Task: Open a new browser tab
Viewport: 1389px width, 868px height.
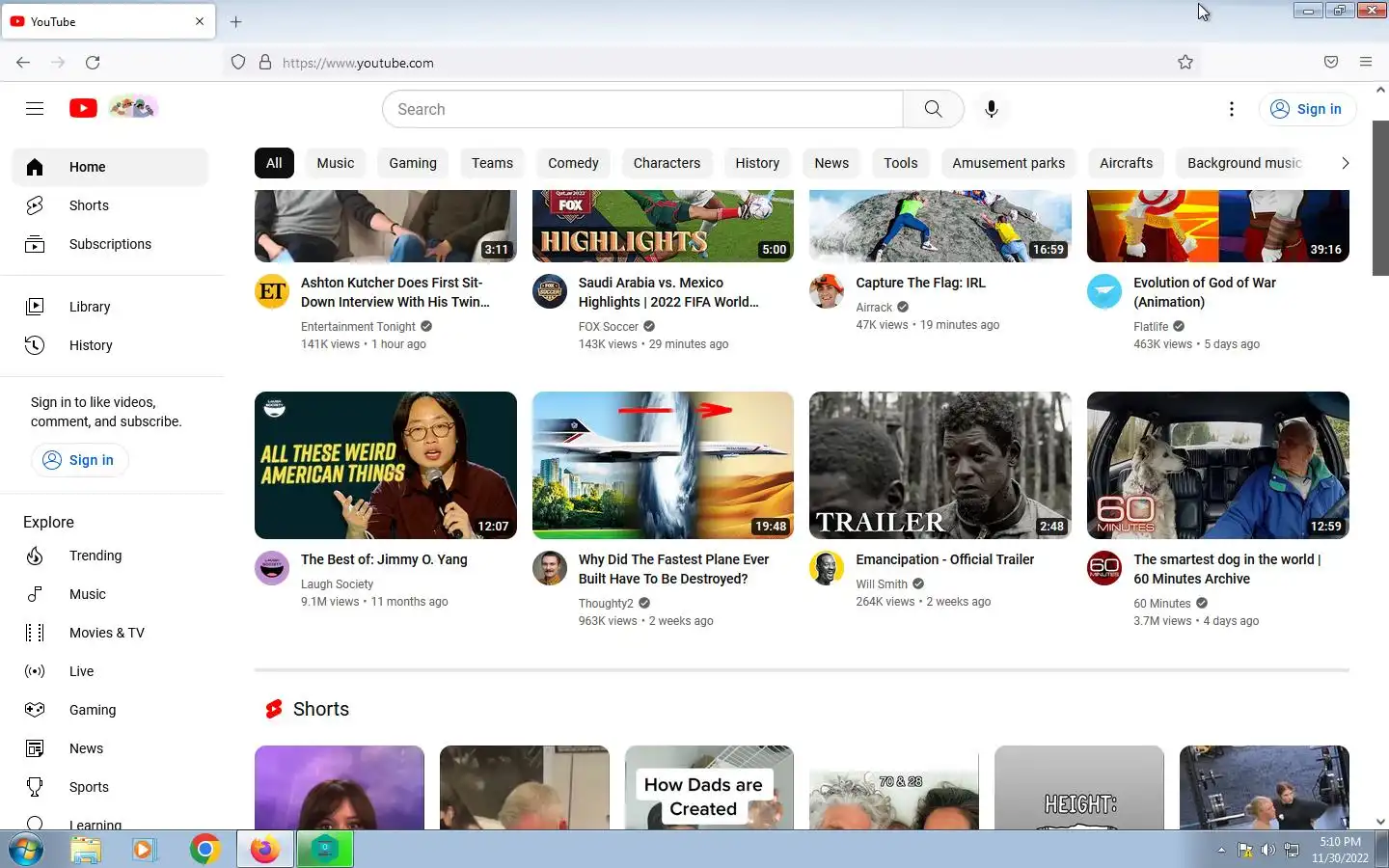Action: click(235, 21)
